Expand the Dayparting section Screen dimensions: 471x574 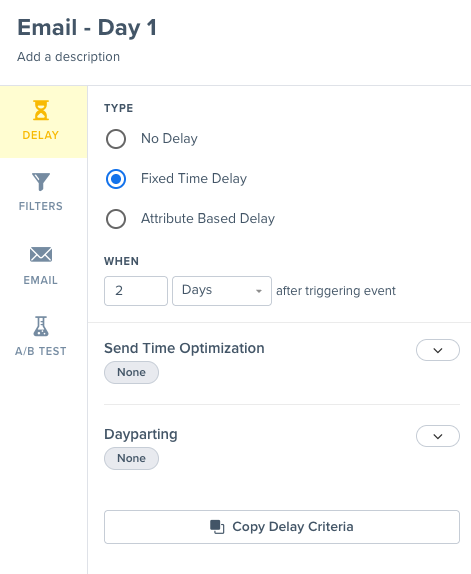(438, 436)
